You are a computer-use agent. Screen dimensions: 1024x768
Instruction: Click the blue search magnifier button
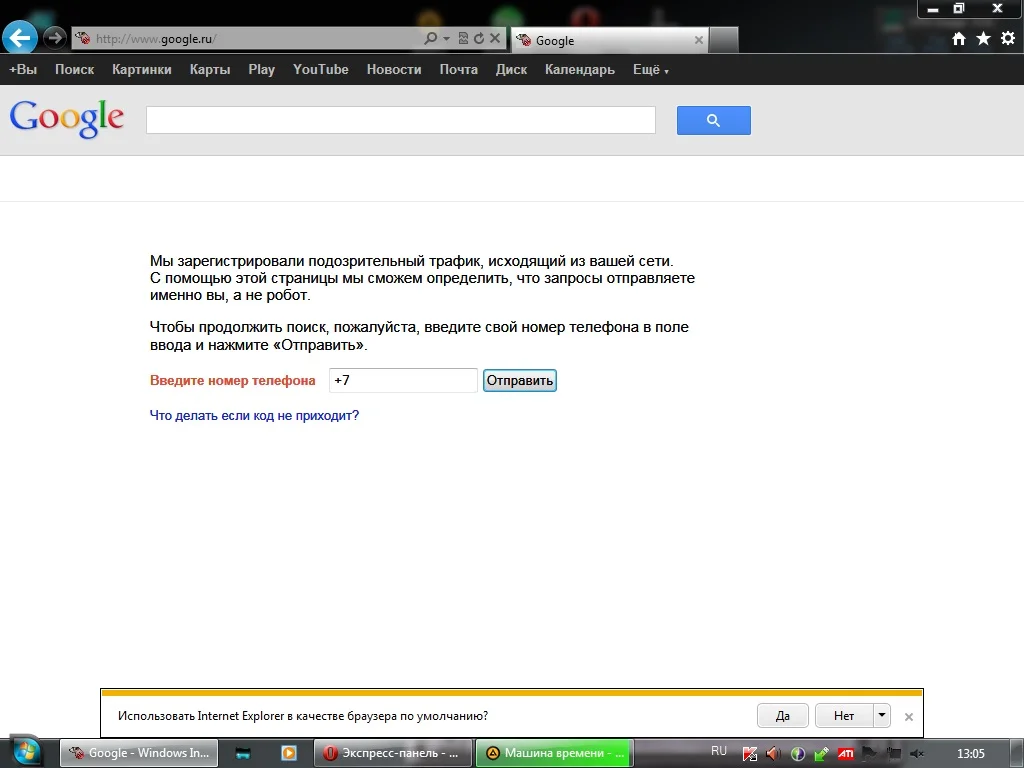pyautogui.click(x=714, y=120)
